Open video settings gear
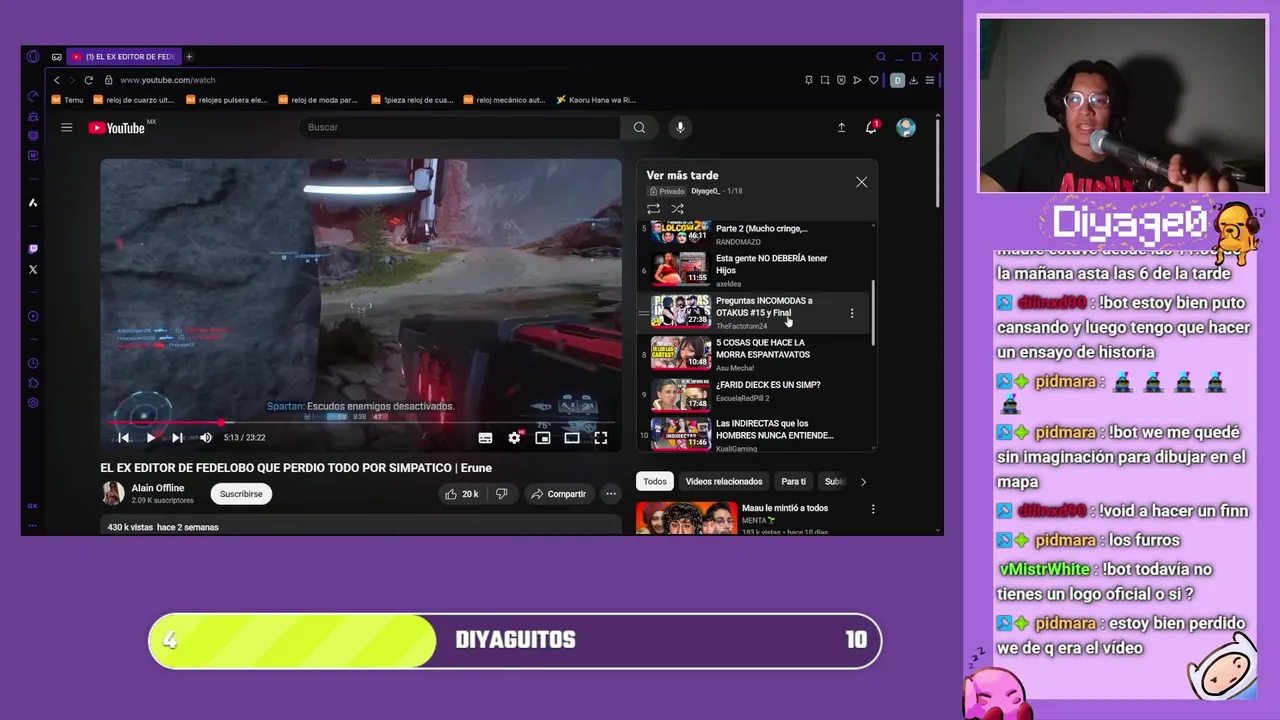This screenshot has height=720, width=1280. (x=514, y=437)
